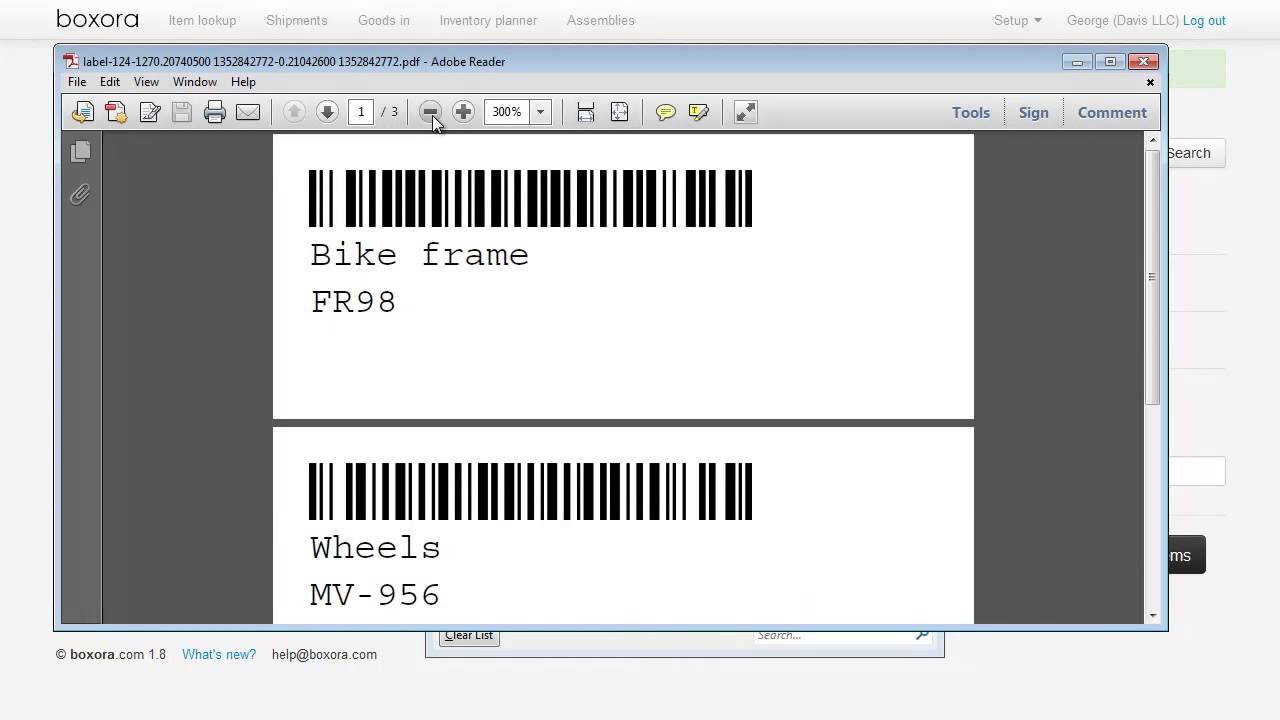The image size is (1280, 720).
Task: Select the Highlight text tool icon
Action: [x=699, y=112]
